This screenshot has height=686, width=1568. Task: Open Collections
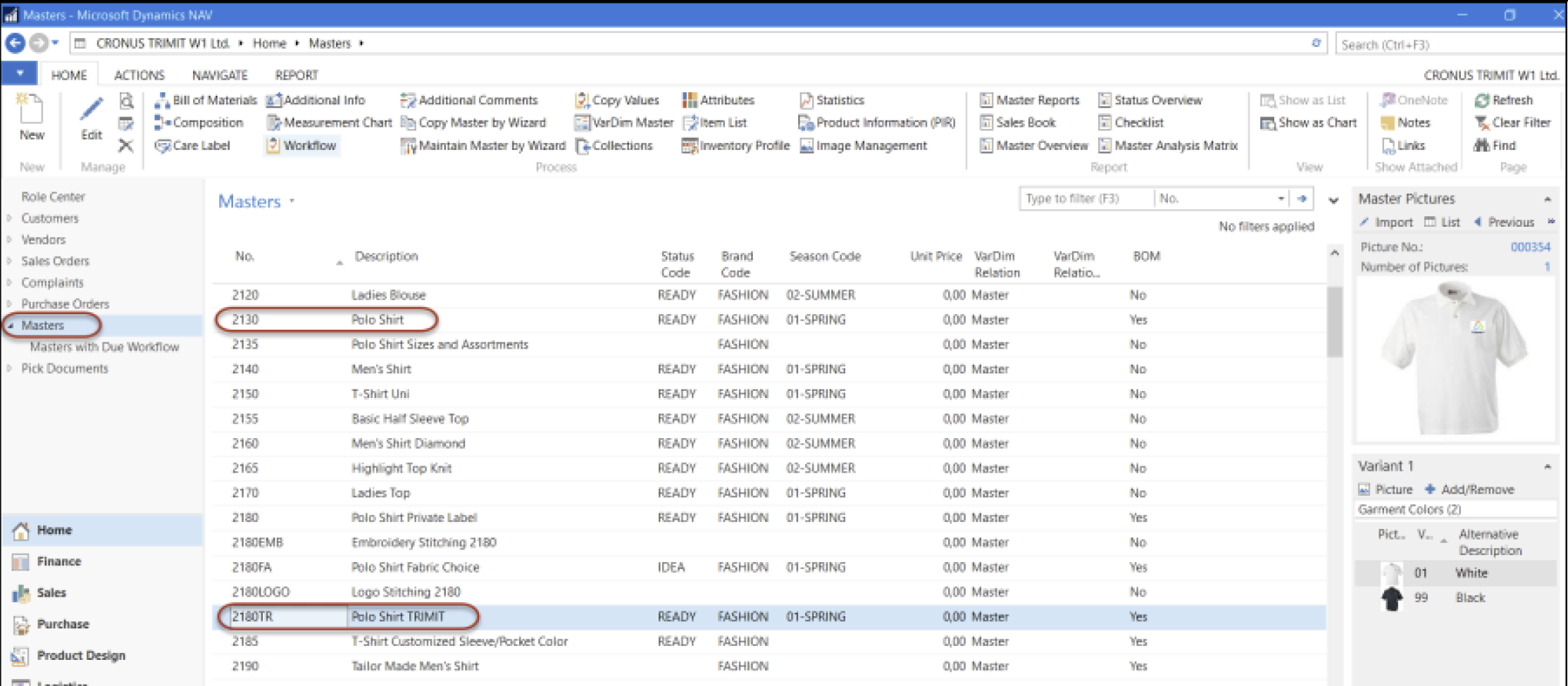(x=614, y=146)
